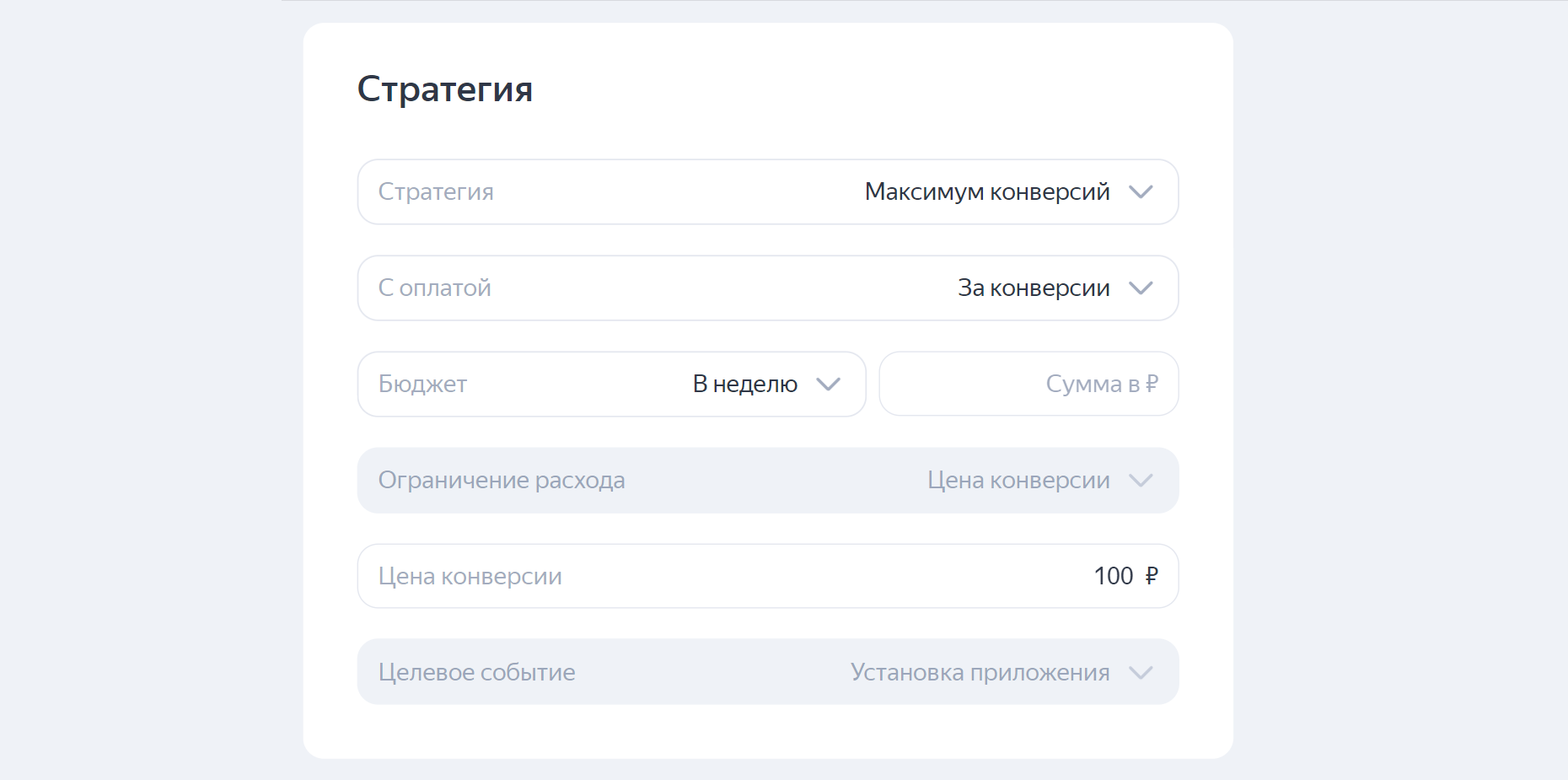Click the С оплатой field label
The width and height of the screenshot is (1568, 780).
click(x=435, y=288)
